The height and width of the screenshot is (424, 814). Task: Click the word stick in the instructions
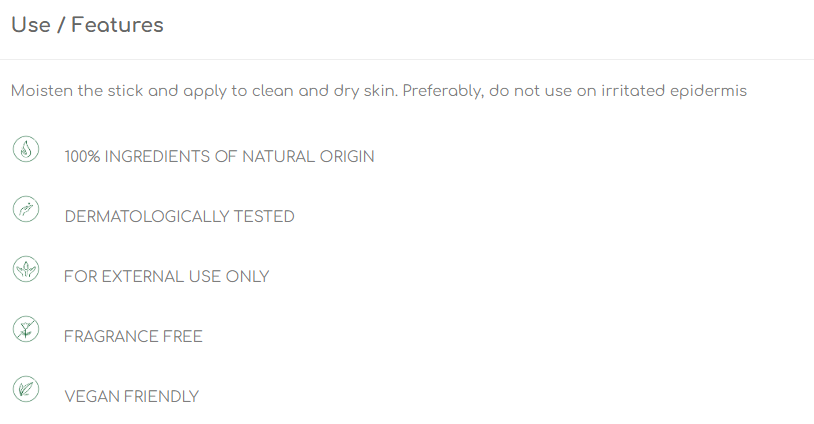tap(125, 91)
